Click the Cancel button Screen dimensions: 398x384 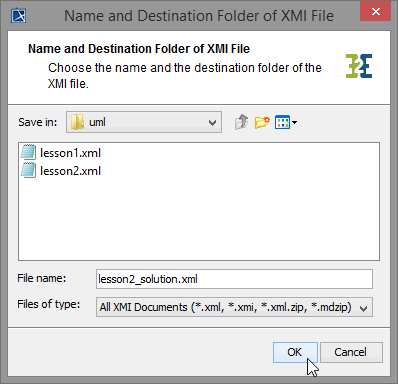[351, 352]
